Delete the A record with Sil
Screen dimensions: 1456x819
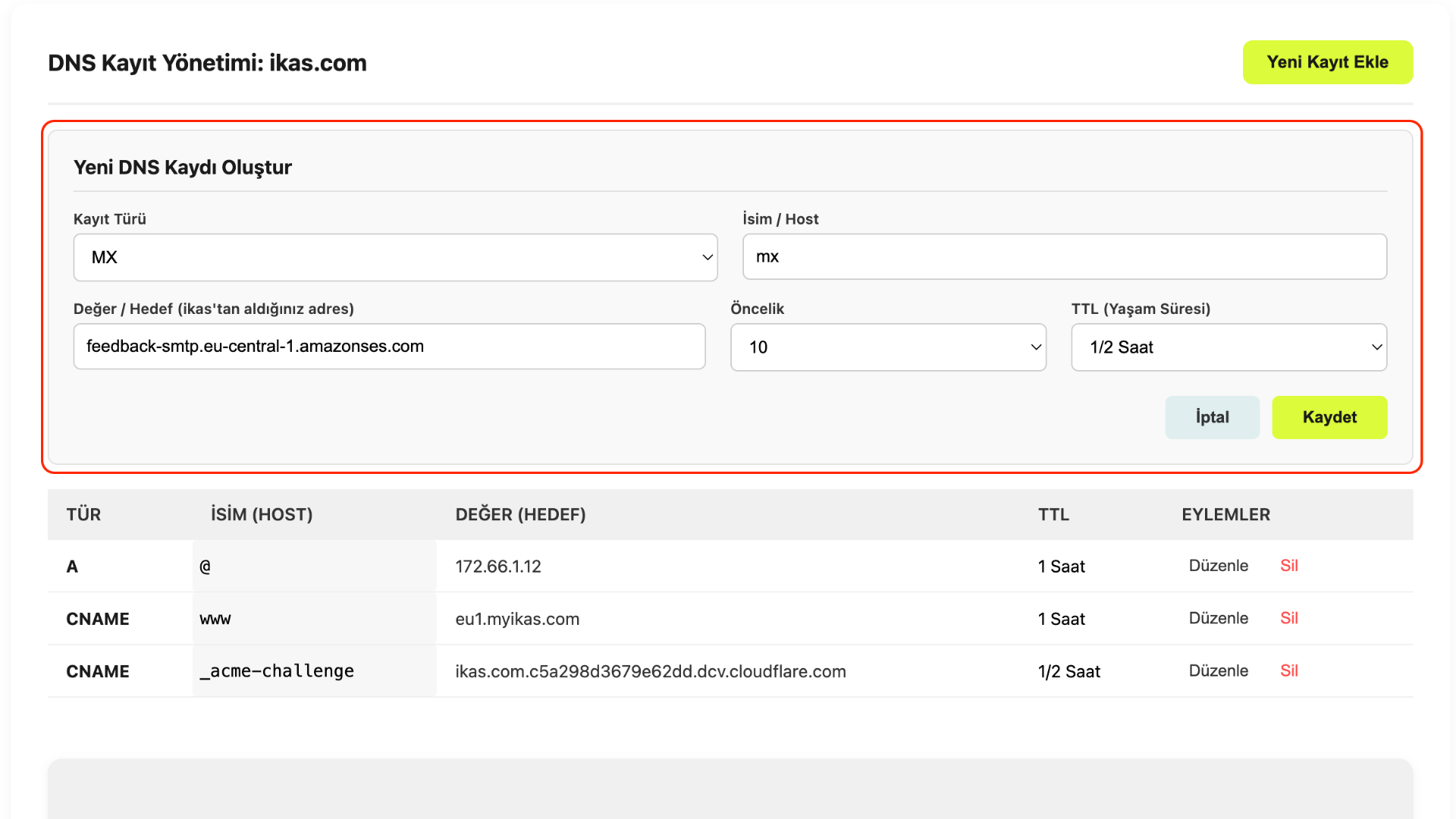[x=1289, y=566]
